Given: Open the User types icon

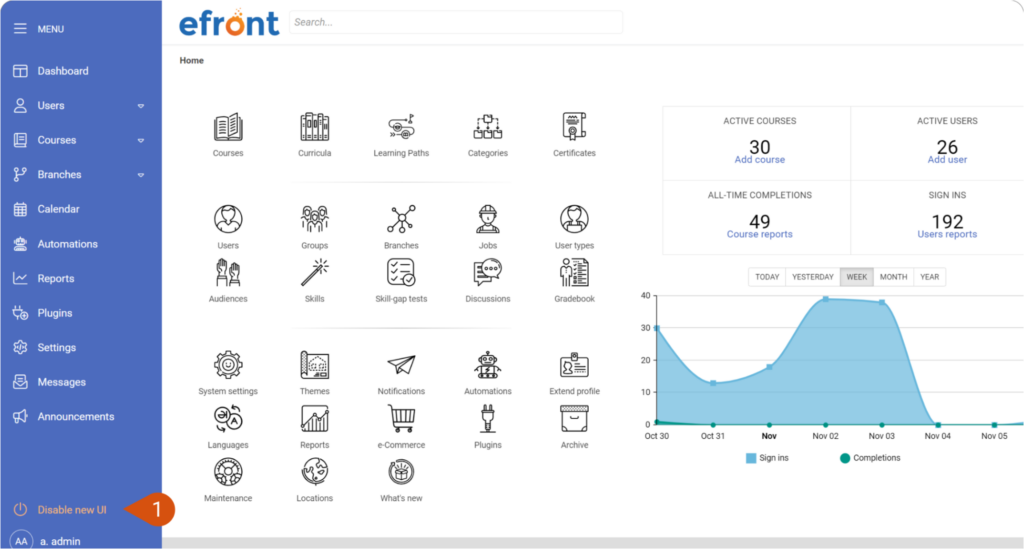Looking at the screenshot, I should [574, 219].
